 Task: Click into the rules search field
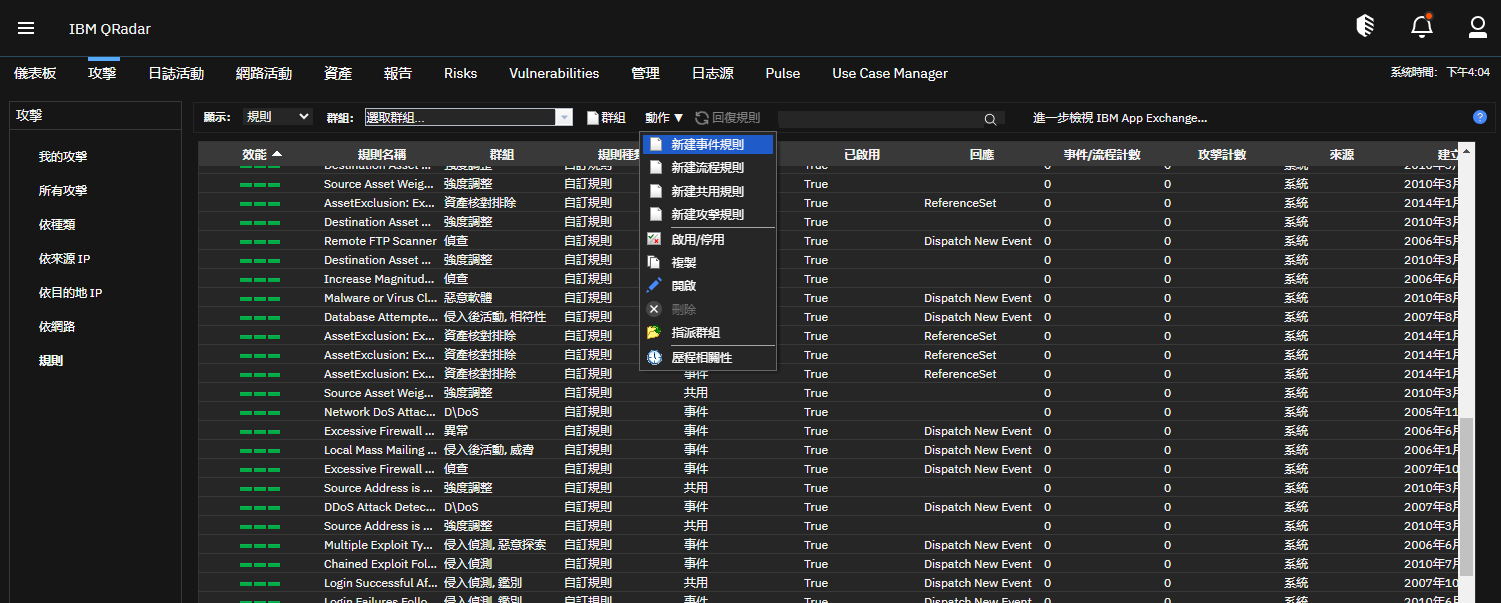880,119
